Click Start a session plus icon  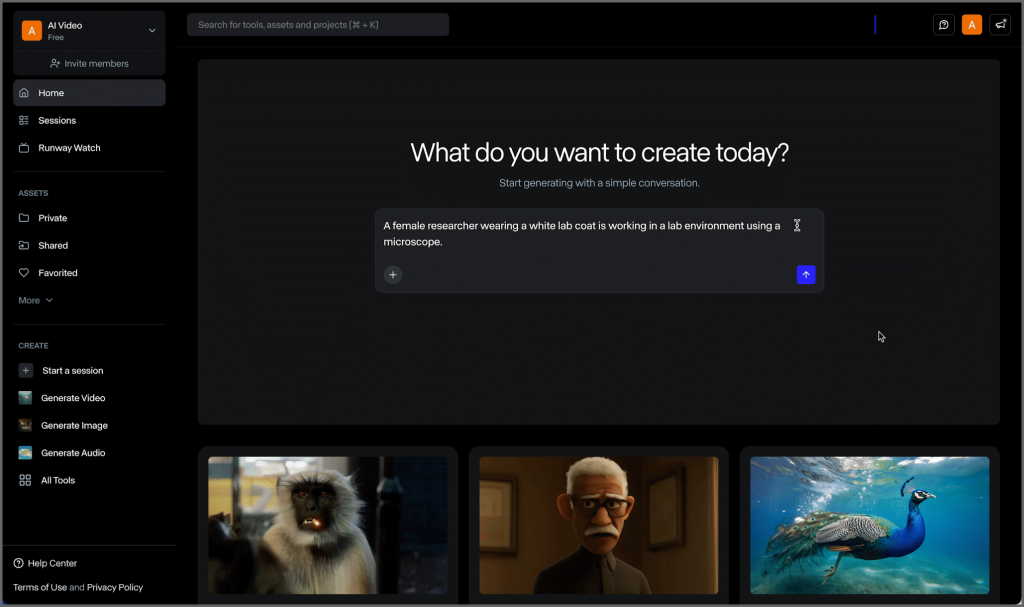25,370
